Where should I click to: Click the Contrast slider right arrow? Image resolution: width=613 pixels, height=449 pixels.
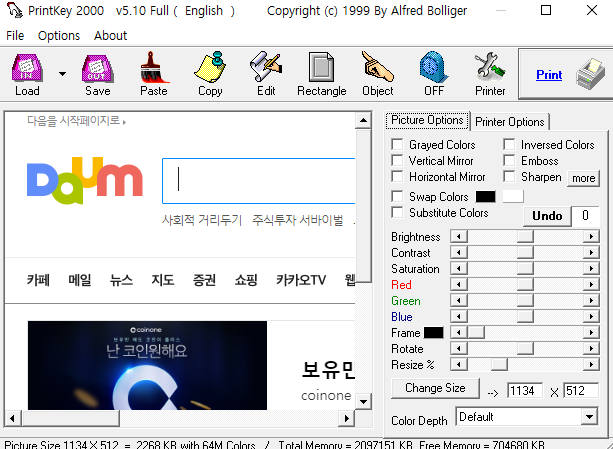tap(591, 252)
